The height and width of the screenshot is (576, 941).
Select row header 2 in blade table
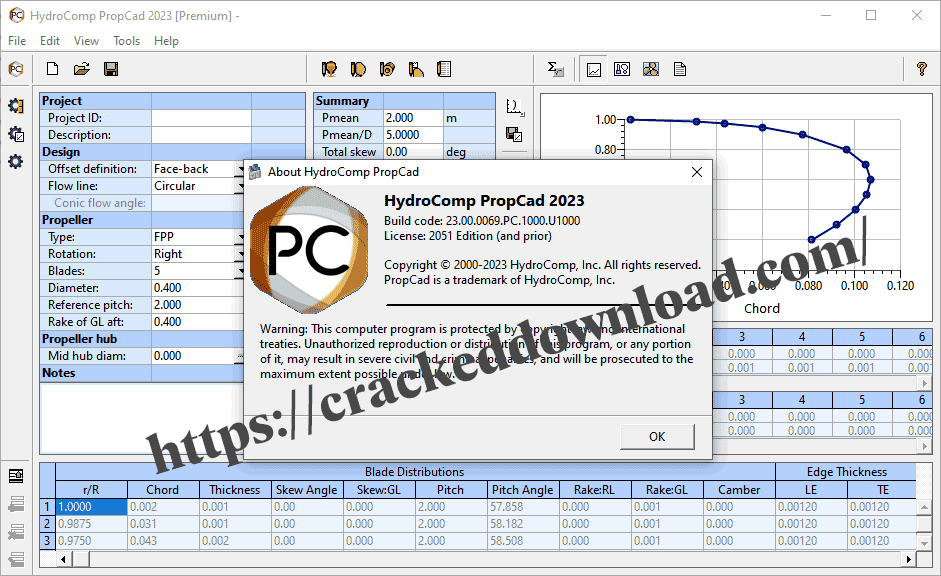pos(47,524)
